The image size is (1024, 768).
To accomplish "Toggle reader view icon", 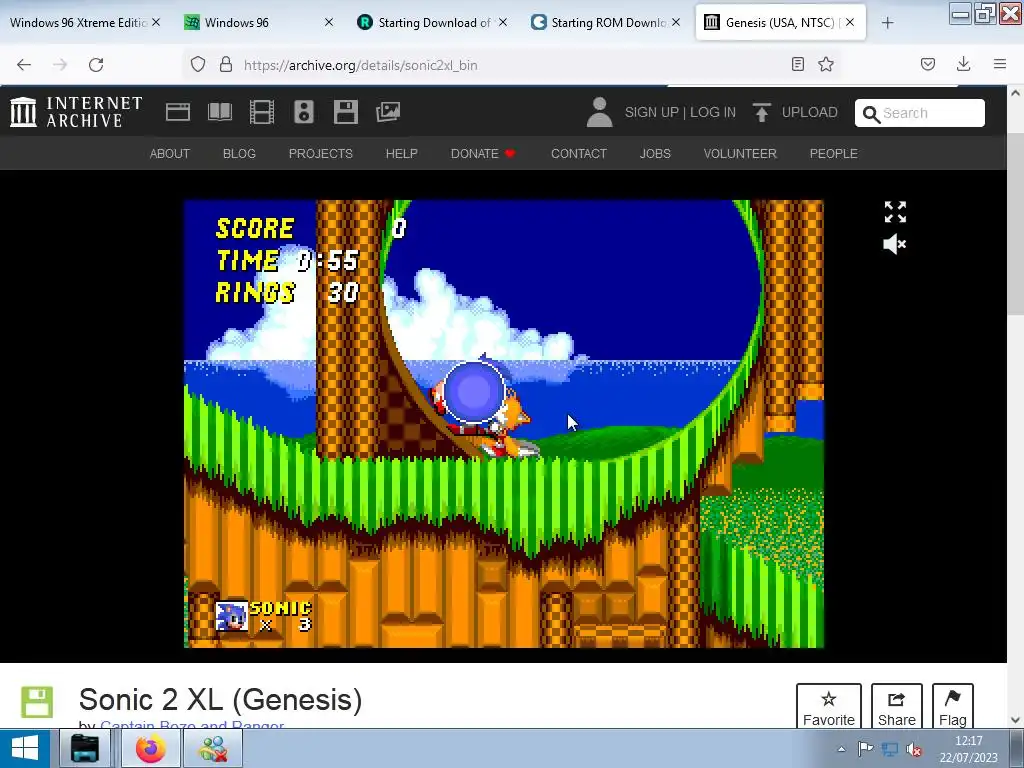I will tap(797, 64).
